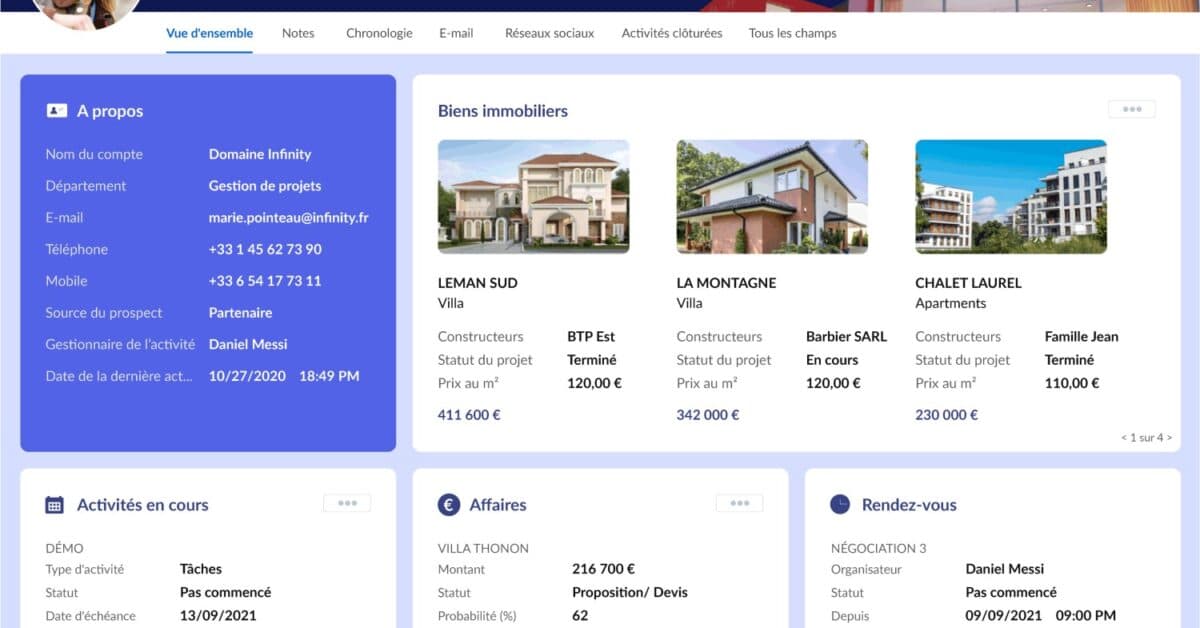Click the probability value 62

pos(580,616)
